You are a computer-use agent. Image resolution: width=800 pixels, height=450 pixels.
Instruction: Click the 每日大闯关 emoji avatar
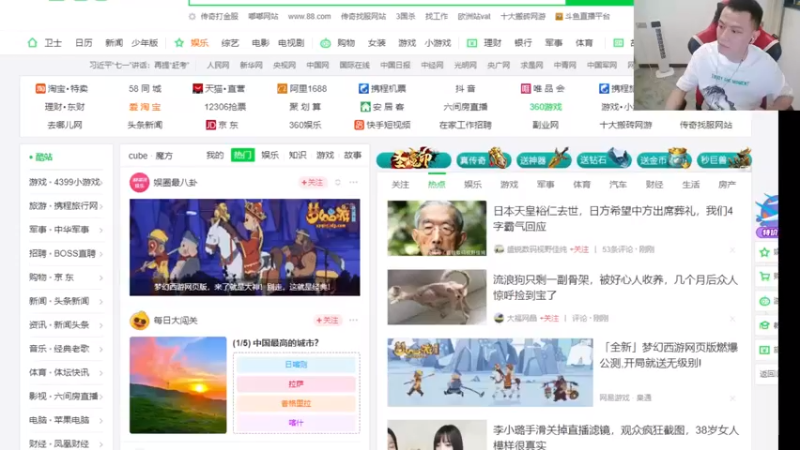139,320
